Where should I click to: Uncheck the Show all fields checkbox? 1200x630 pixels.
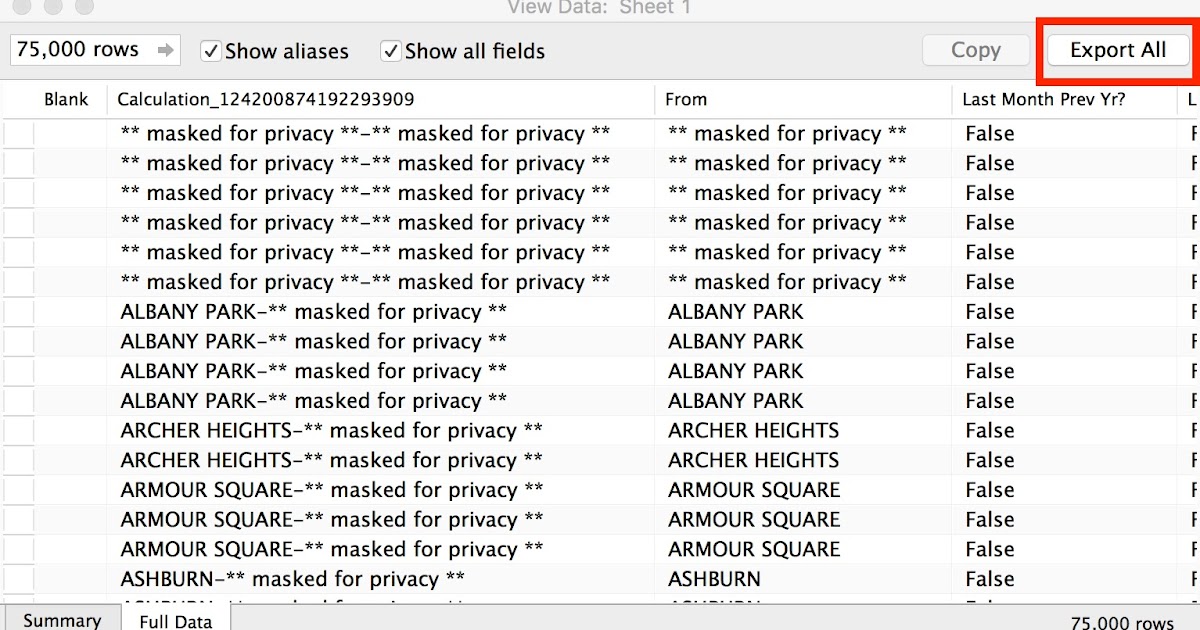coord(391,51)
